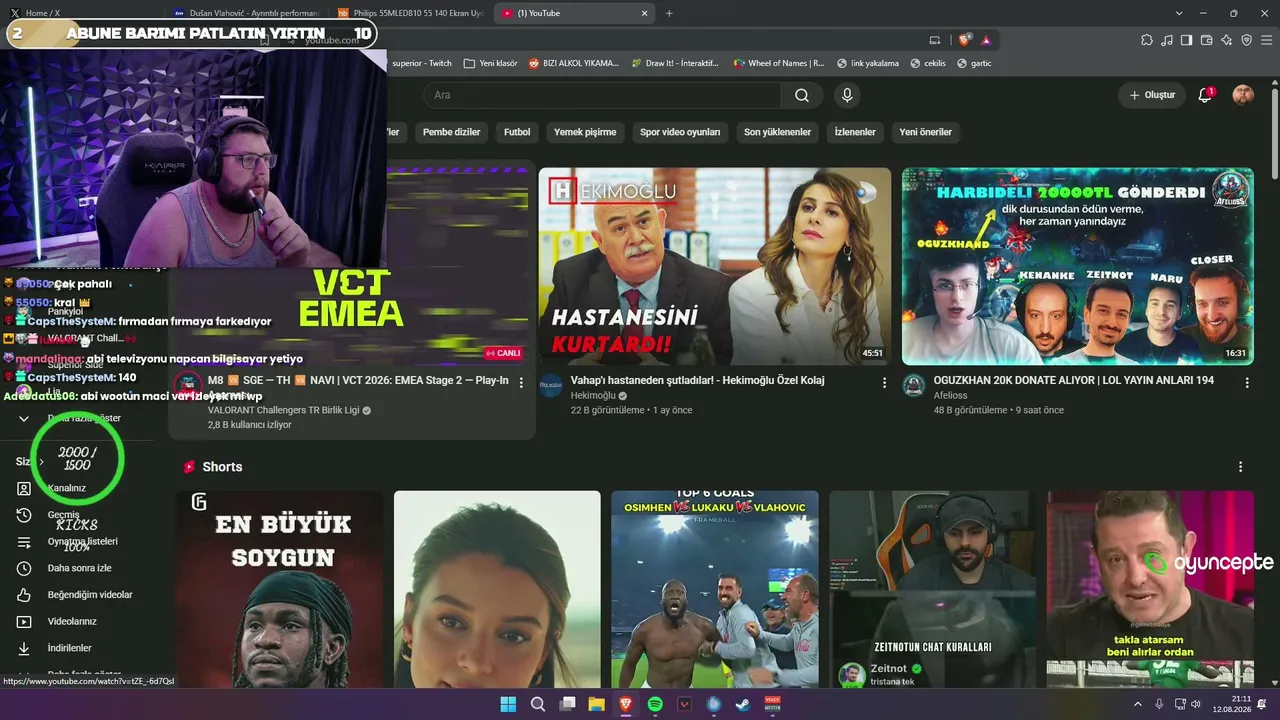Click the cast screen icon in address bar

coord(935,40)
